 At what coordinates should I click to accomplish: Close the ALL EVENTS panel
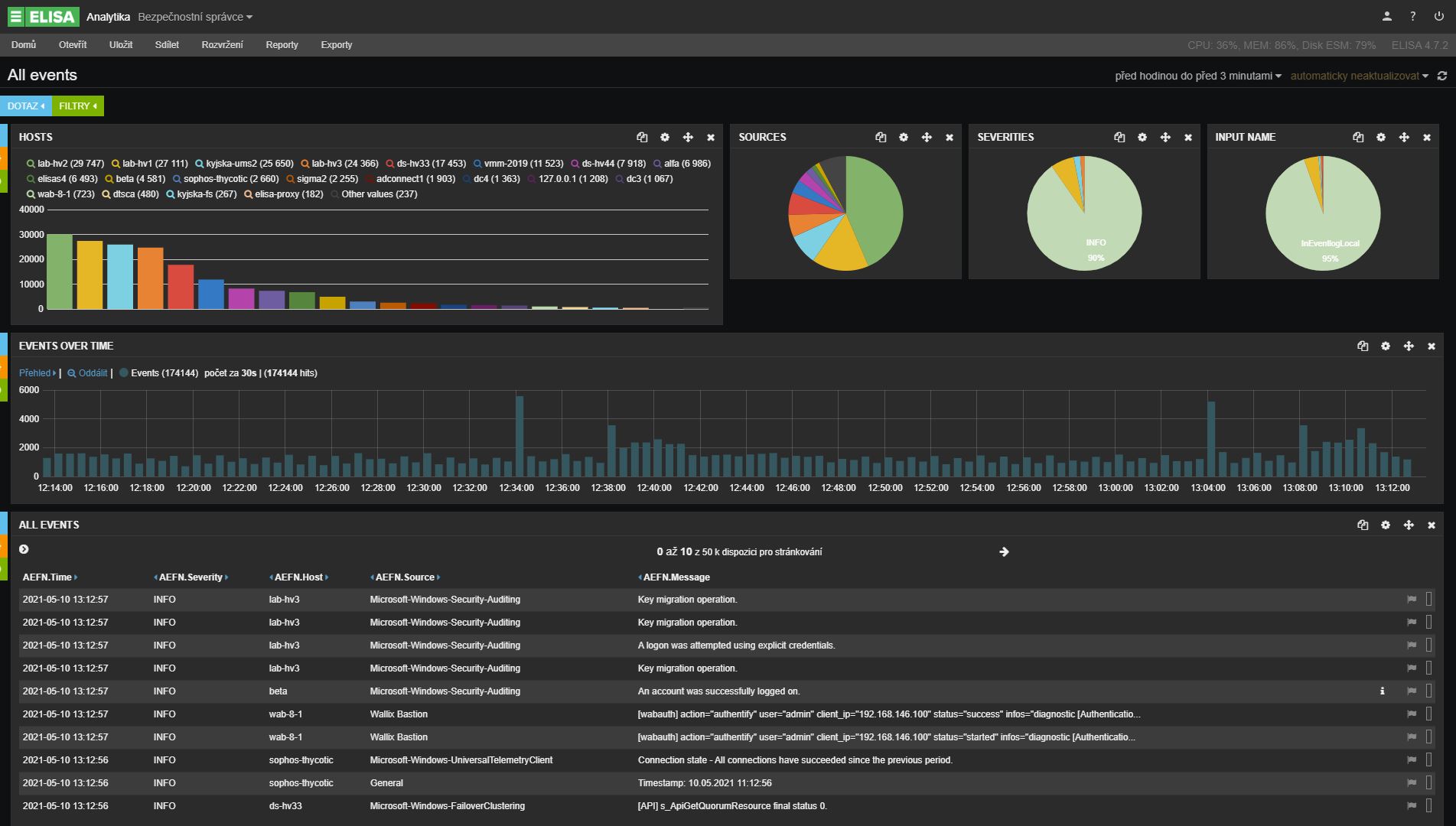(x=1432, y=525)
